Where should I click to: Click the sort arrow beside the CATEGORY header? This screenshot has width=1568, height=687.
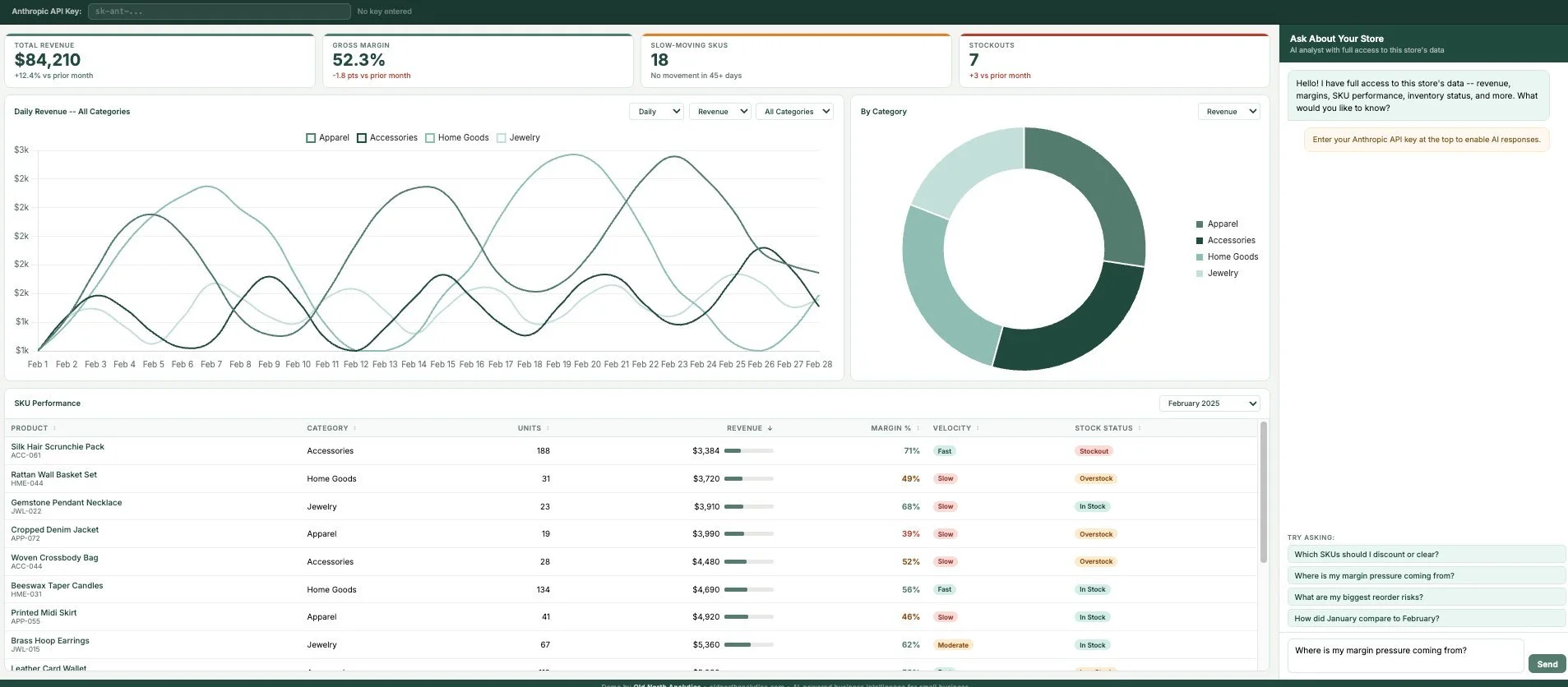(356, 428)
